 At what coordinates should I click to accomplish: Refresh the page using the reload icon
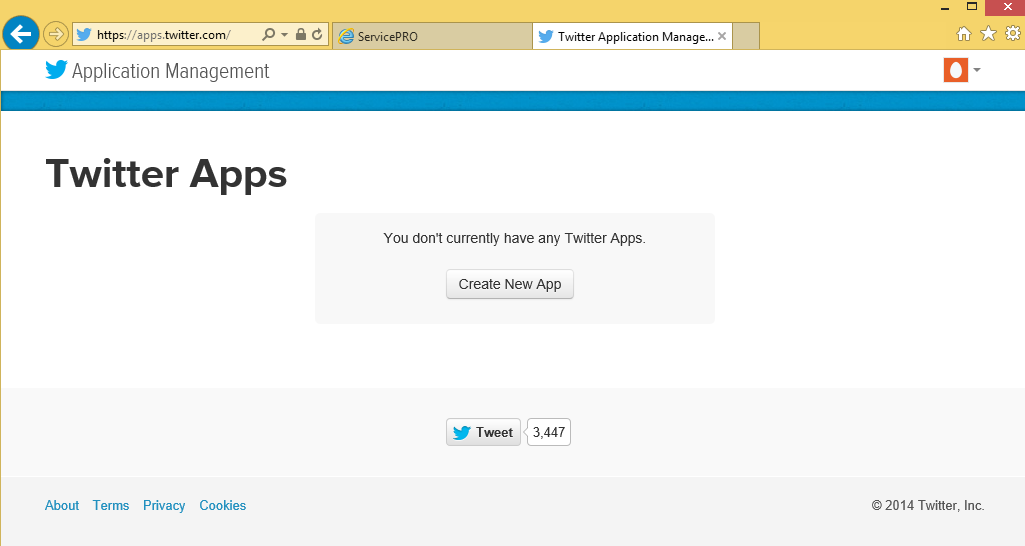pos(317,35)
